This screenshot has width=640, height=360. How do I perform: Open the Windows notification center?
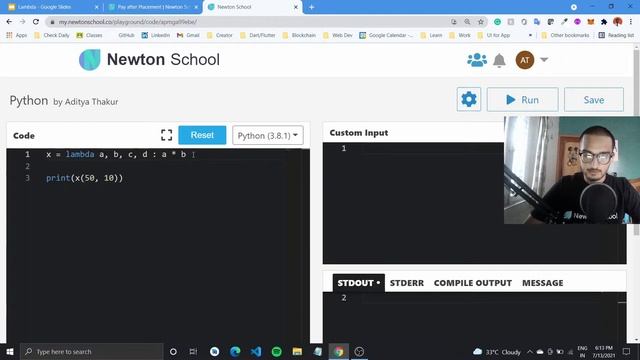click(627, 351)
